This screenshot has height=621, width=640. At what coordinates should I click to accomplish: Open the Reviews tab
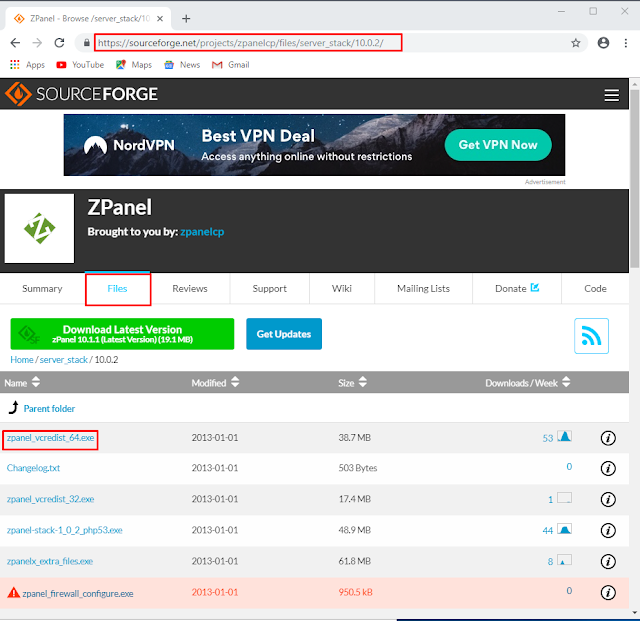[x=190, y=289]
